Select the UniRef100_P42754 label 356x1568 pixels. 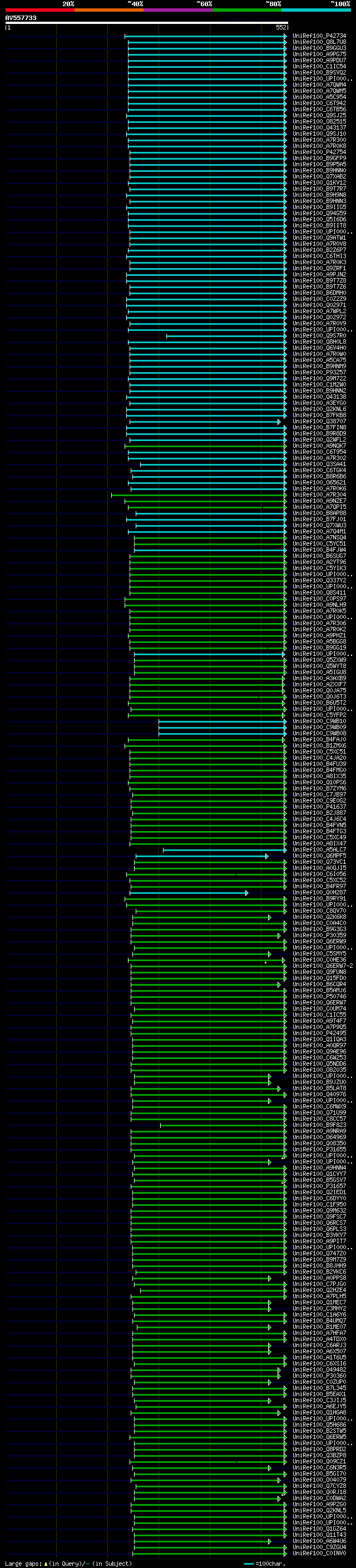(319, 152)
